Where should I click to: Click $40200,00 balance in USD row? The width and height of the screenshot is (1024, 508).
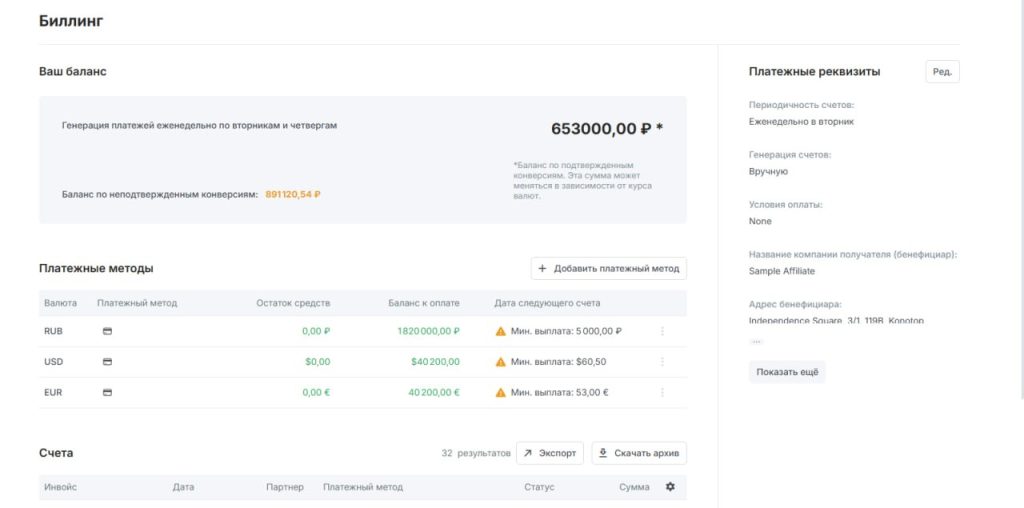click(436, 362)
